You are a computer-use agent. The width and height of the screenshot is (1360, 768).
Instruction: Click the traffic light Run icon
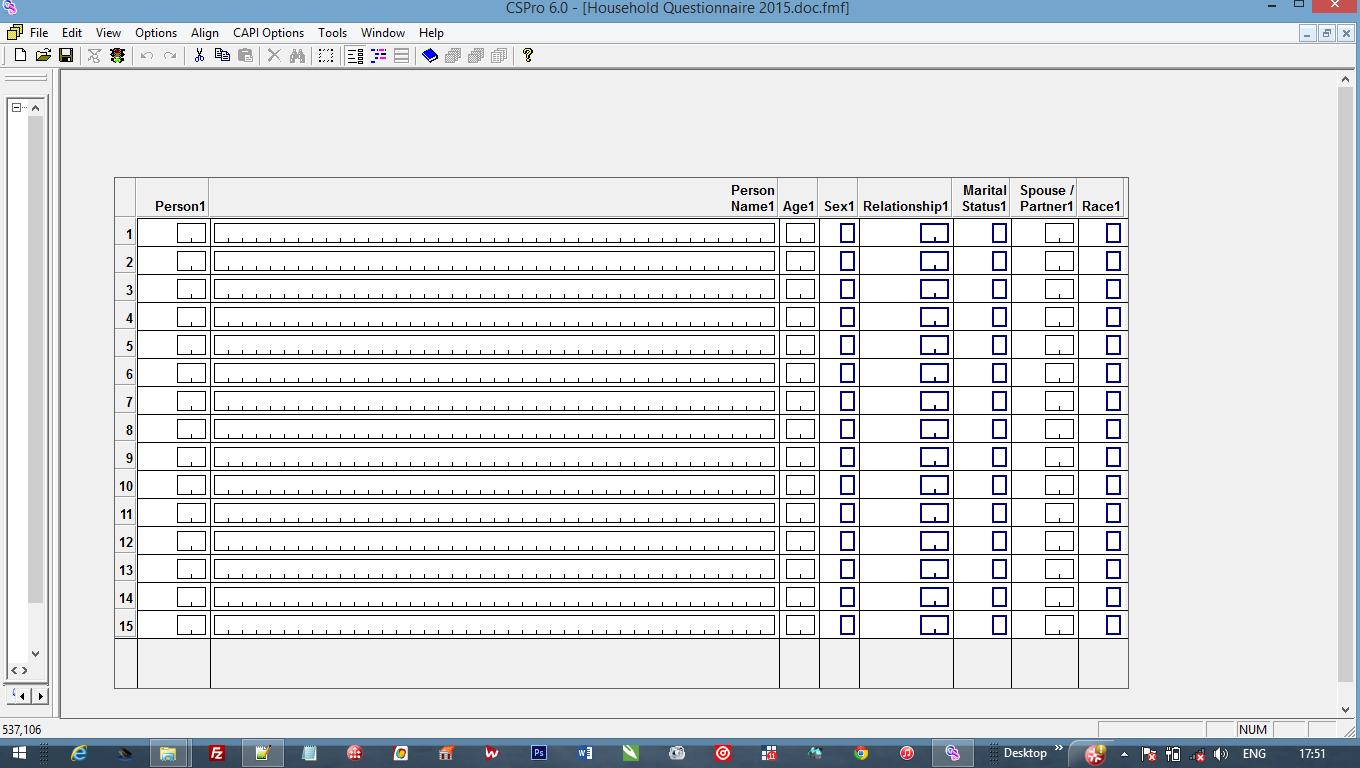tap(118, 55)
